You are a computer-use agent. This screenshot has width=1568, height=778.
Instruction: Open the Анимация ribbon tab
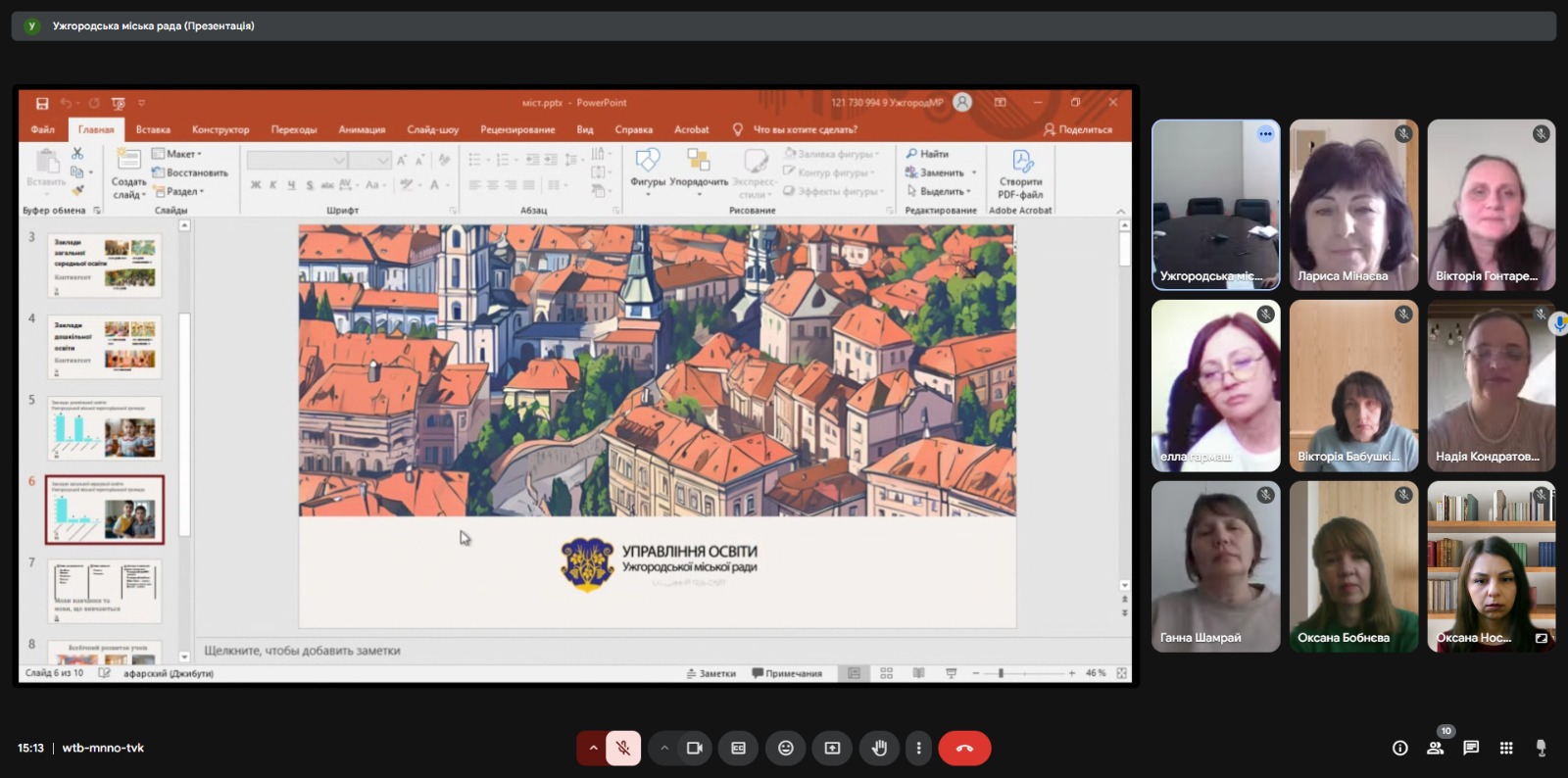(x=362, y=129)
